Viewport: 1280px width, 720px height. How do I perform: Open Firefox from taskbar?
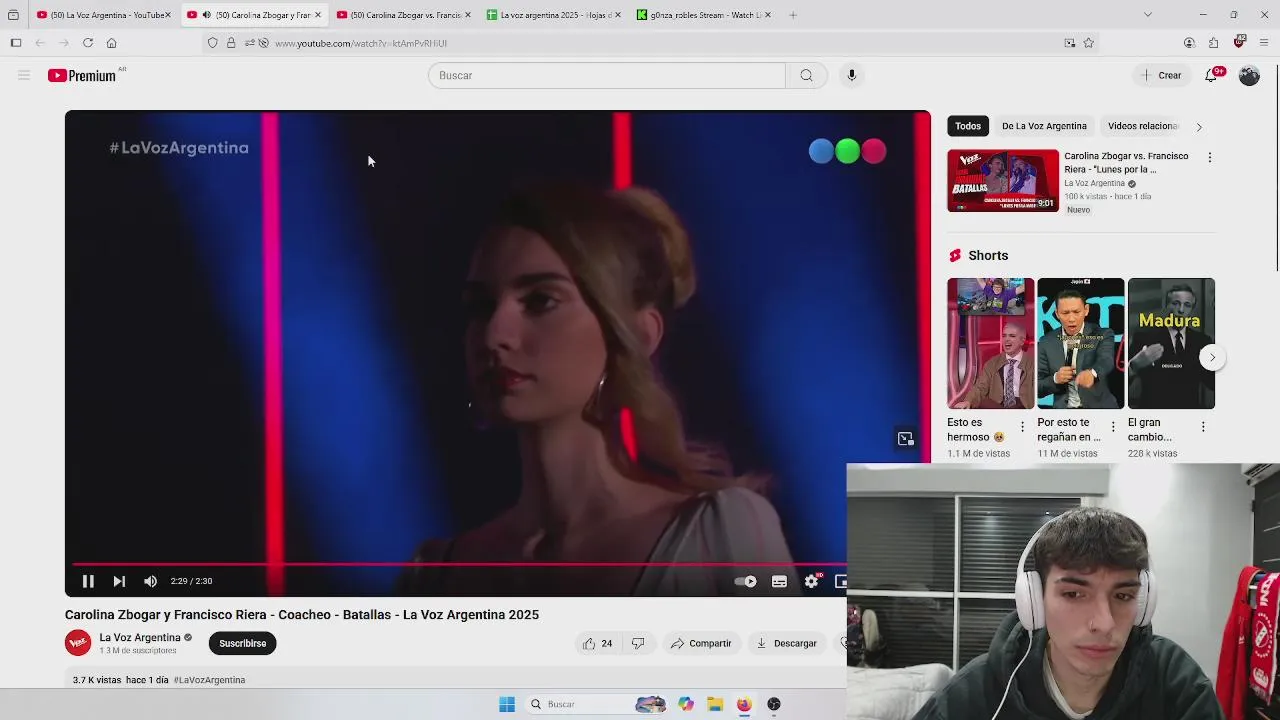click(744, 704)
